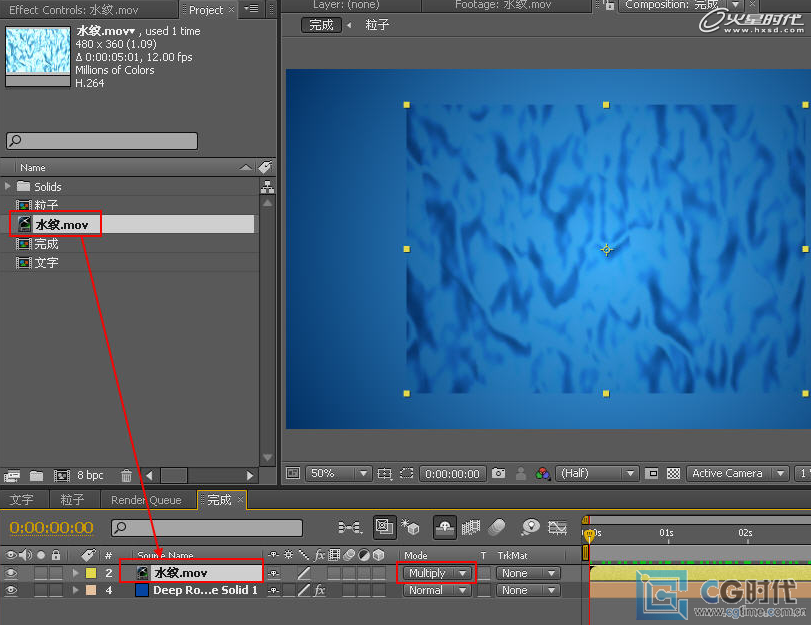
Task: Create a new folder in Project panel
Action: coord(36,475)
